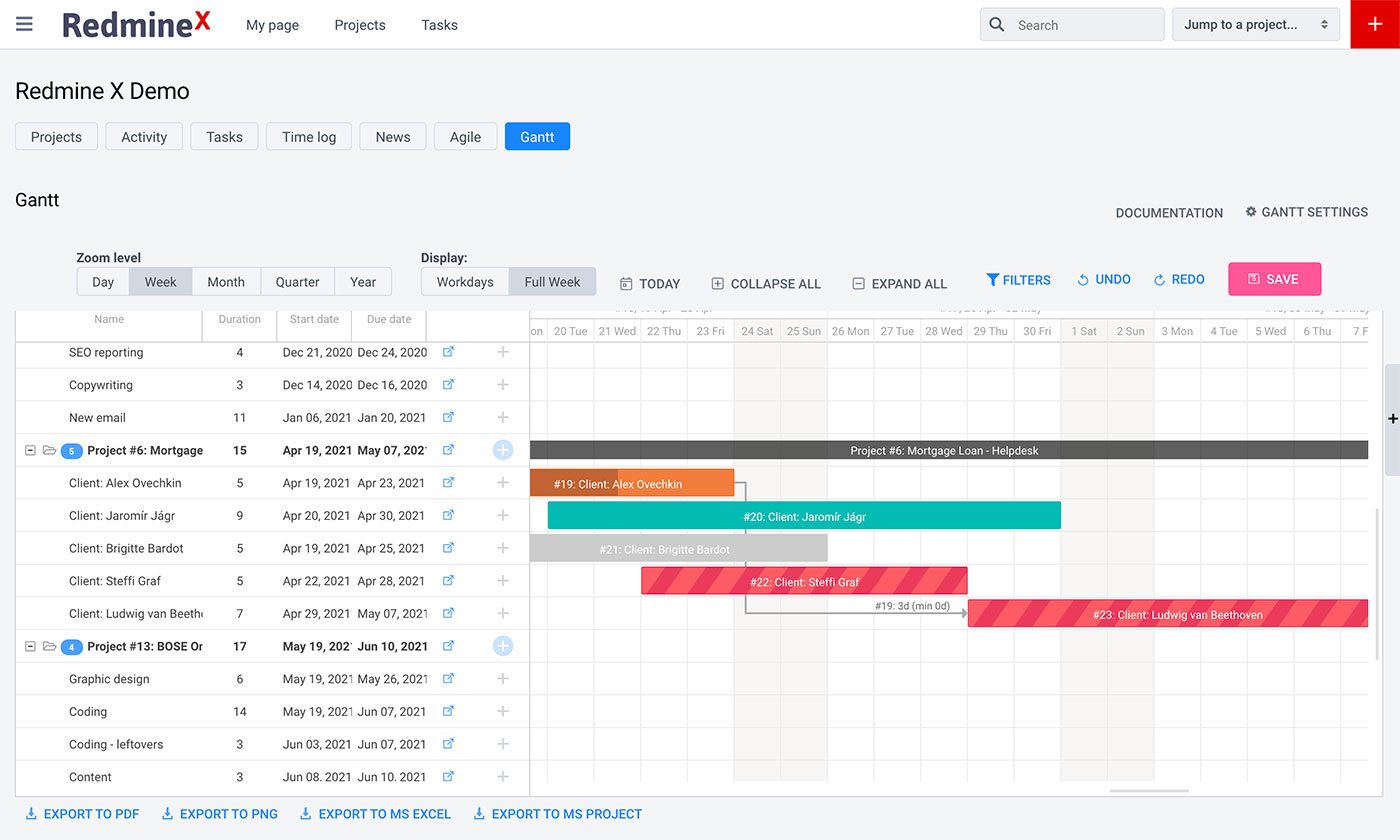This screenshot has width=1400, height=840.
Task: Export to PNG
Action: click(x=220, y=814)
